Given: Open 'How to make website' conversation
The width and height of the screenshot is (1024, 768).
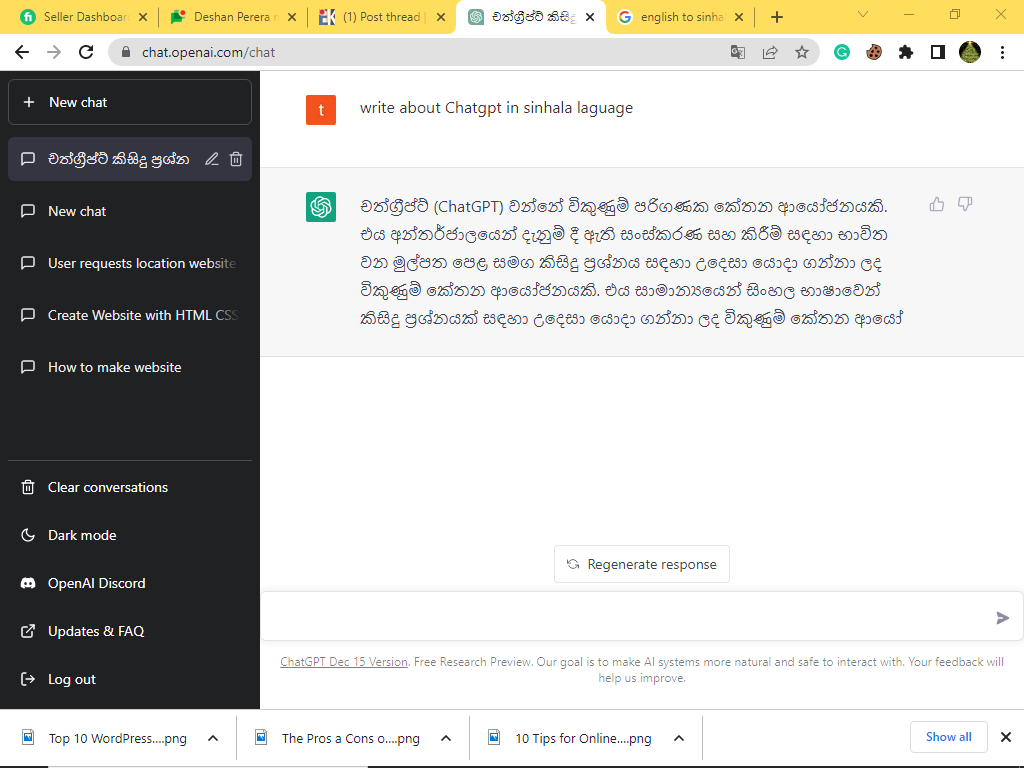Looking at the screenshot, I should (129, 367).
